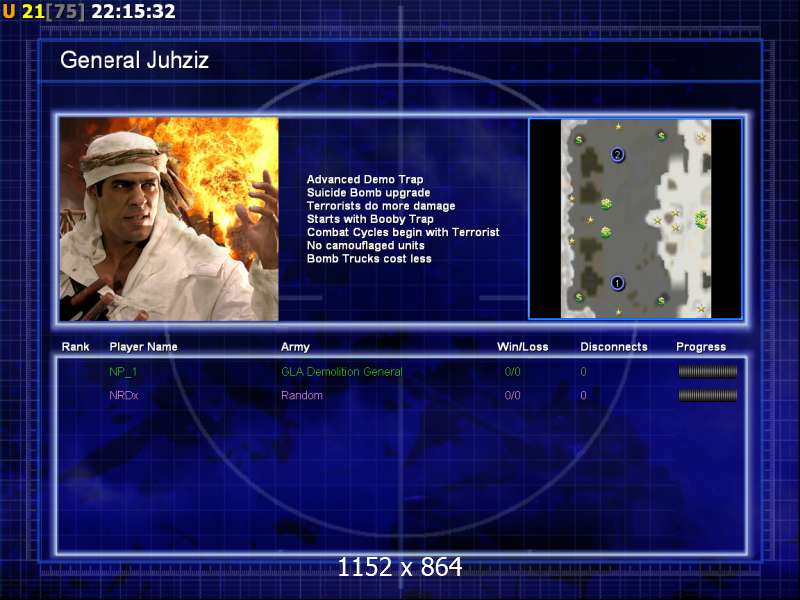Click the dollar supply icon at minimap's top-left
The image size is (800, 600).
[x=579, y=140]
